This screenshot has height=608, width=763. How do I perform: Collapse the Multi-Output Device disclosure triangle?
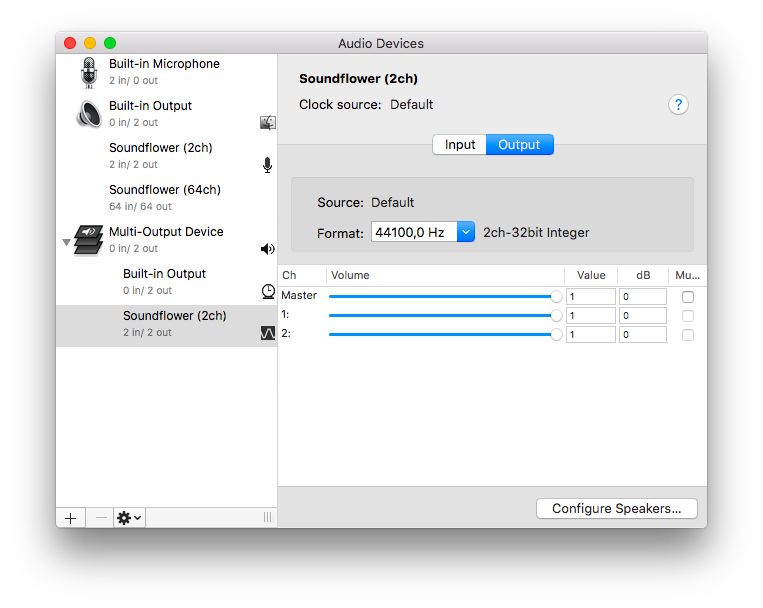click(66, 242)
